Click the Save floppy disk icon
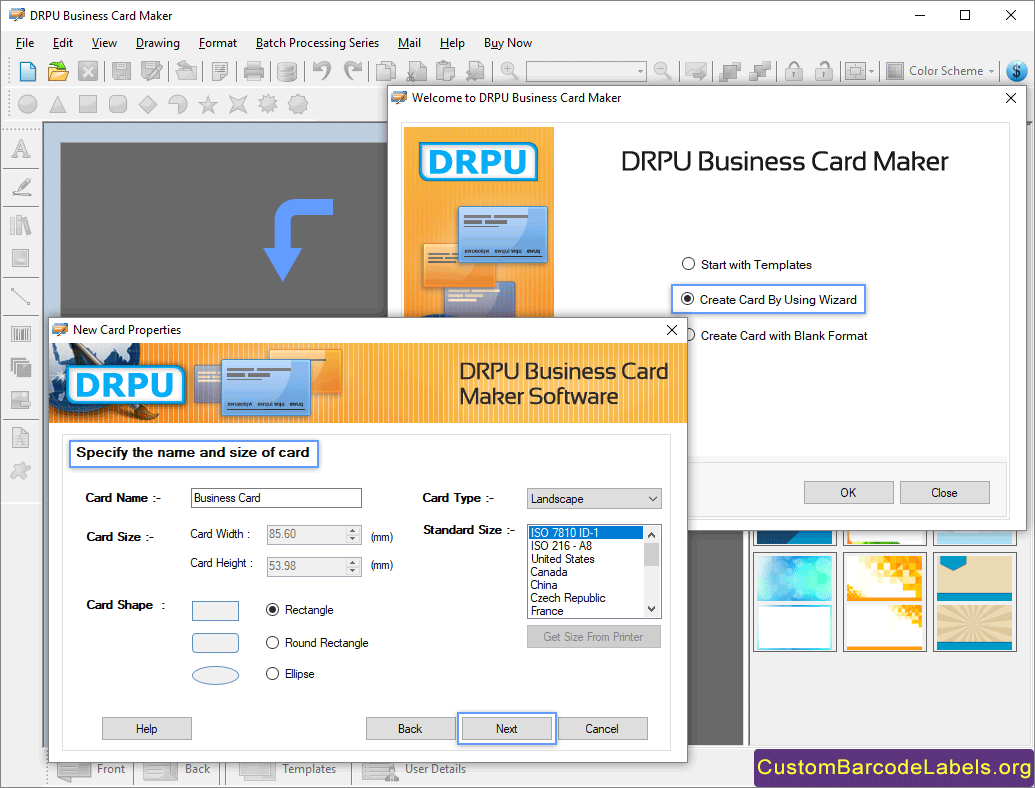Screen dimensions: 1035x788 tap(121, 71)
